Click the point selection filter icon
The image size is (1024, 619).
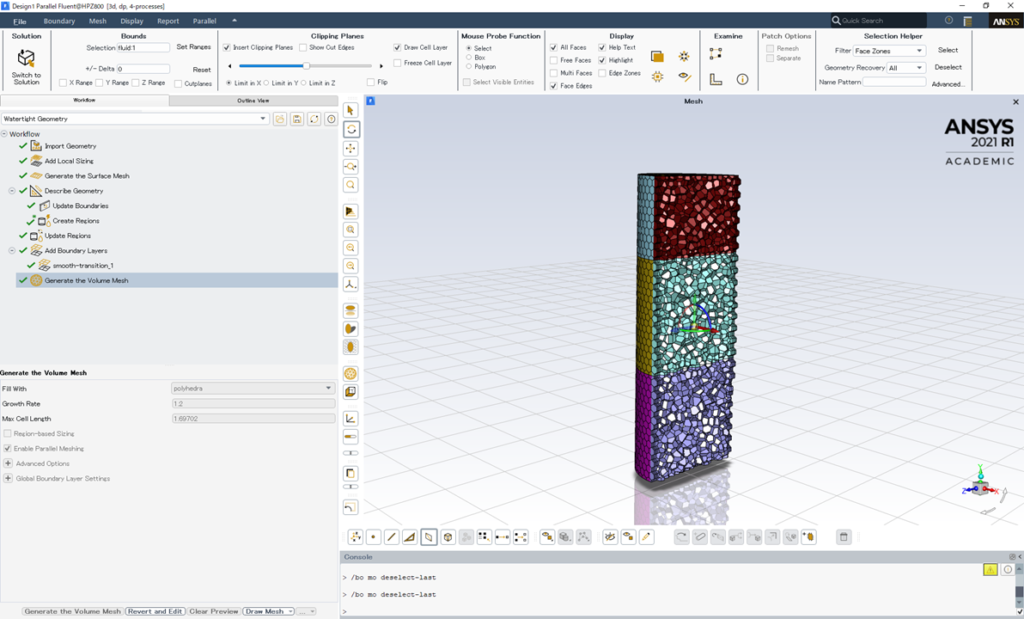click(x=374, y=537)
